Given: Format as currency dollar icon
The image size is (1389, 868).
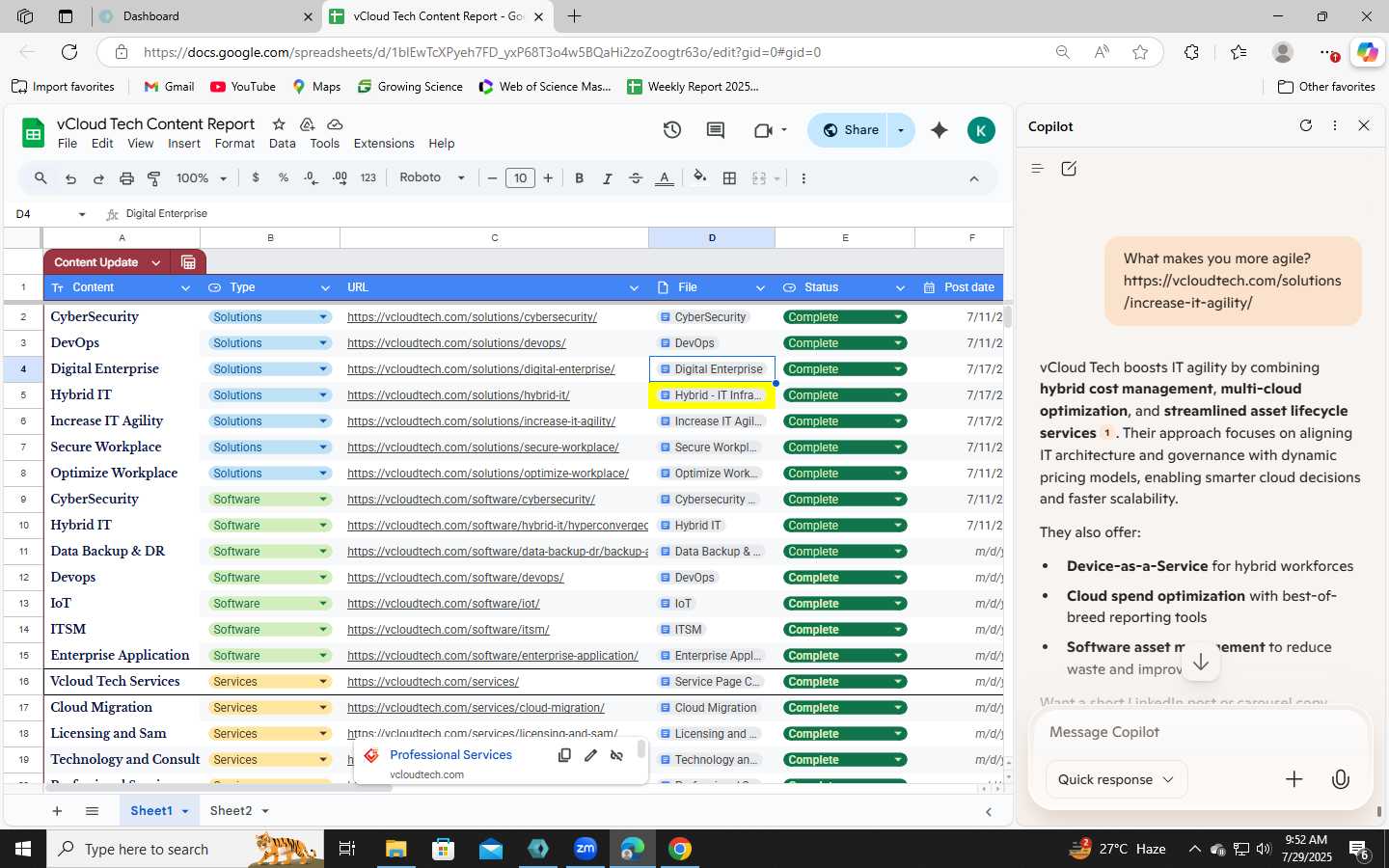Looking at the screenshot, I should [256, 177].
